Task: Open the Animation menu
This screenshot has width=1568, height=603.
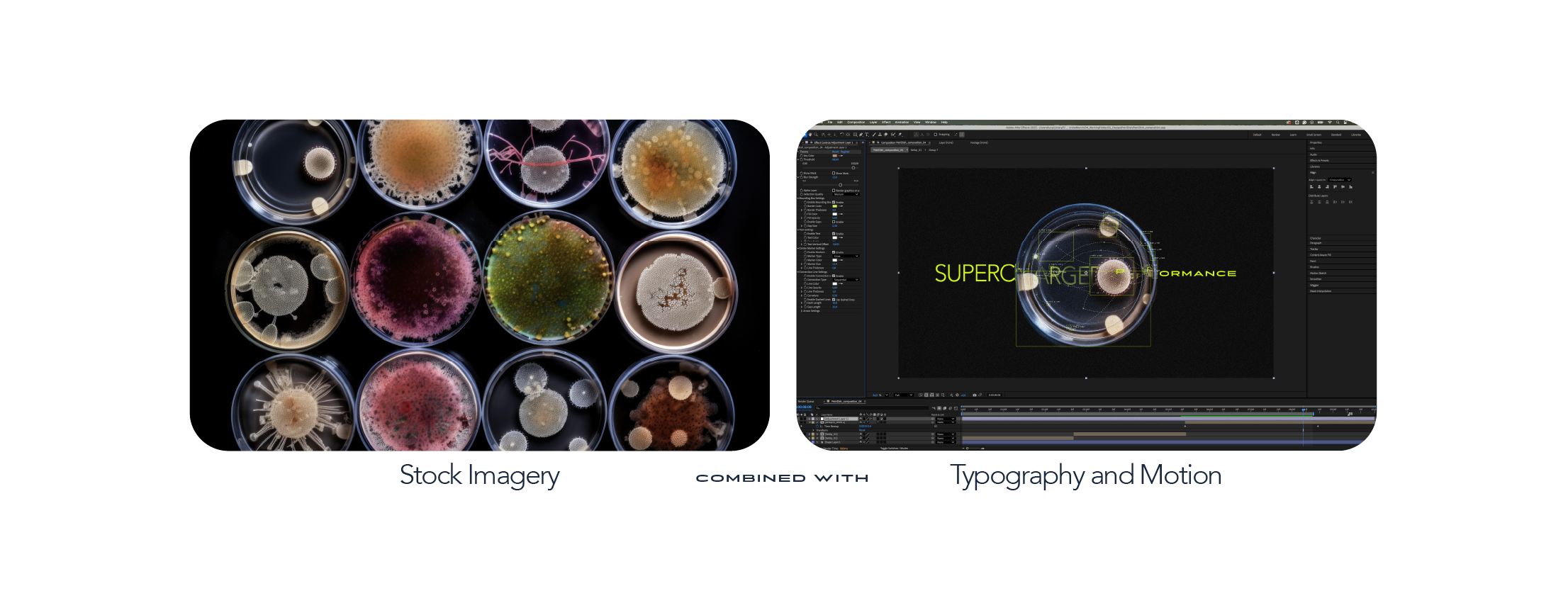Action: coord(902,123)
